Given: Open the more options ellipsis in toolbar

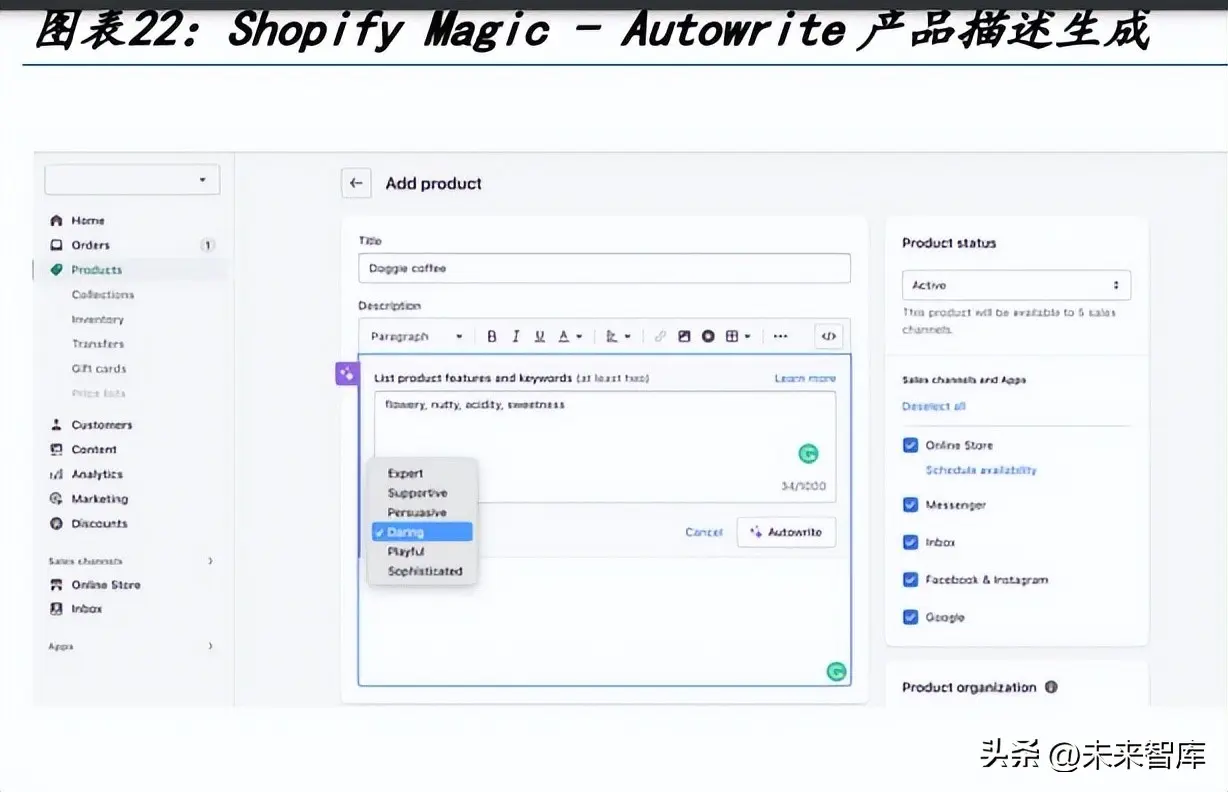Looking at the screenshot, I should [x=780, y=337].
